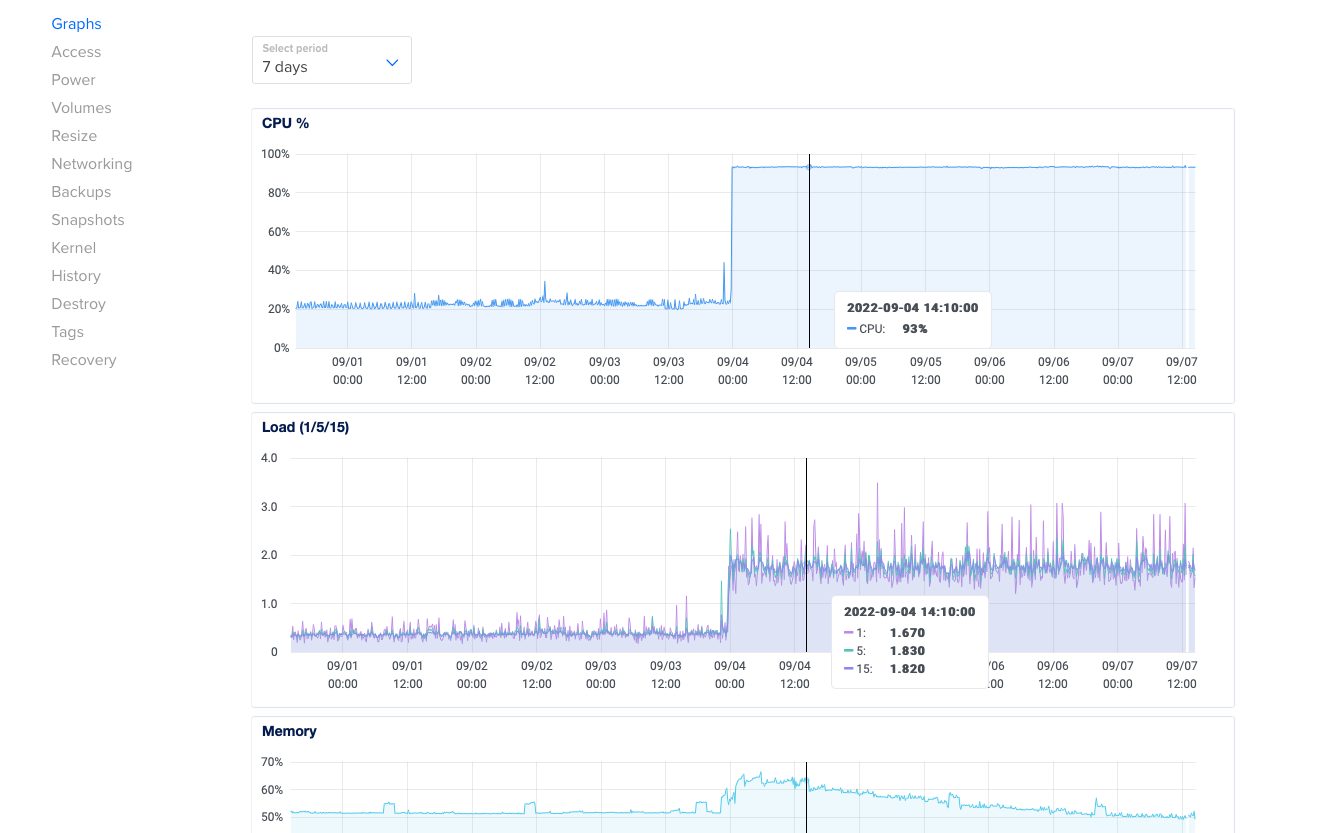Image resolution: width=1336 pixels, height=833 pixels.
Task: Navigate to Power settings
Action: coord(72,79)
